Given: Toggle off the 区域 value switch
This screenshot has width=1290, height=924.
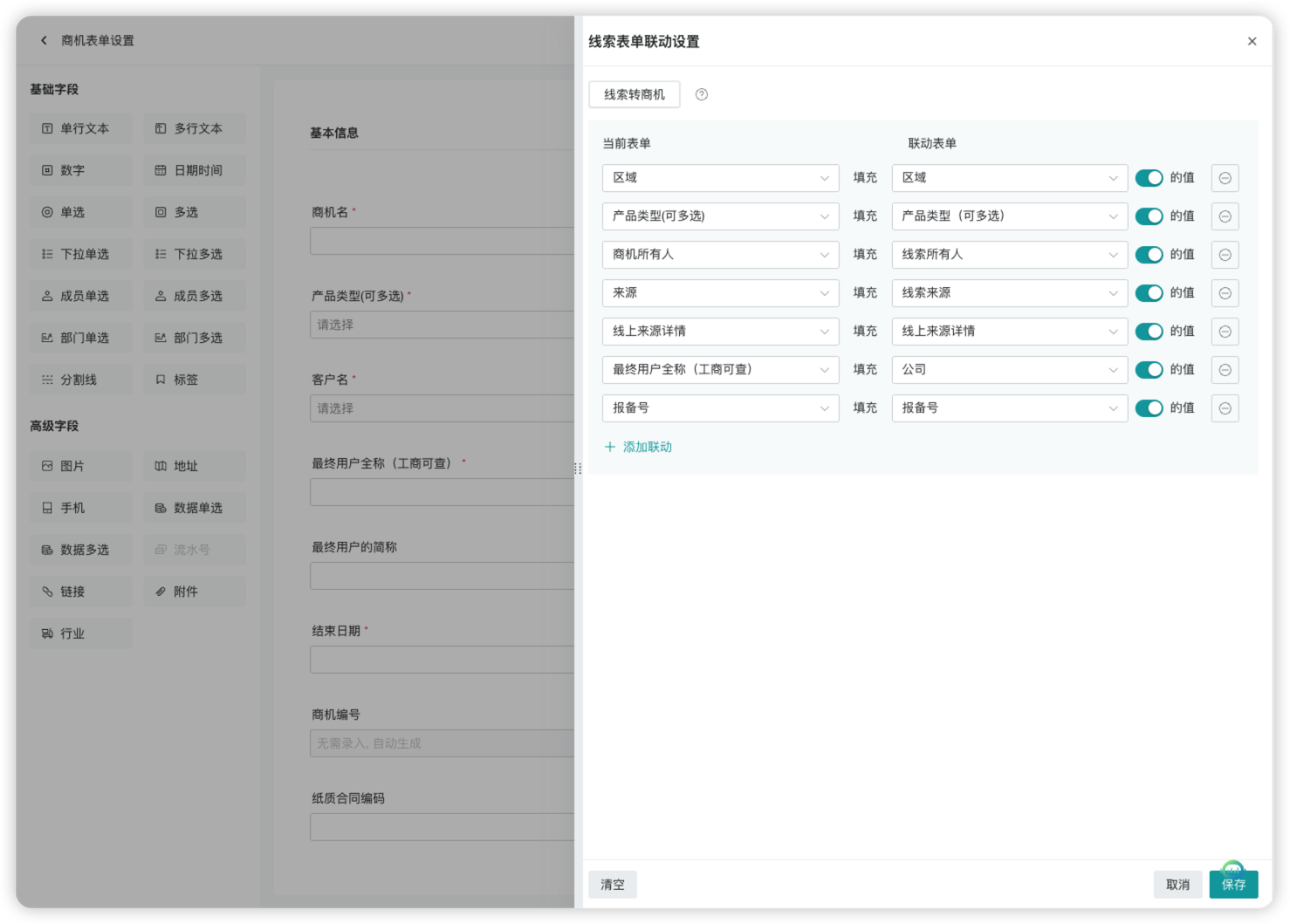Looking at the screenshot, I should [x=1149, y=178].
